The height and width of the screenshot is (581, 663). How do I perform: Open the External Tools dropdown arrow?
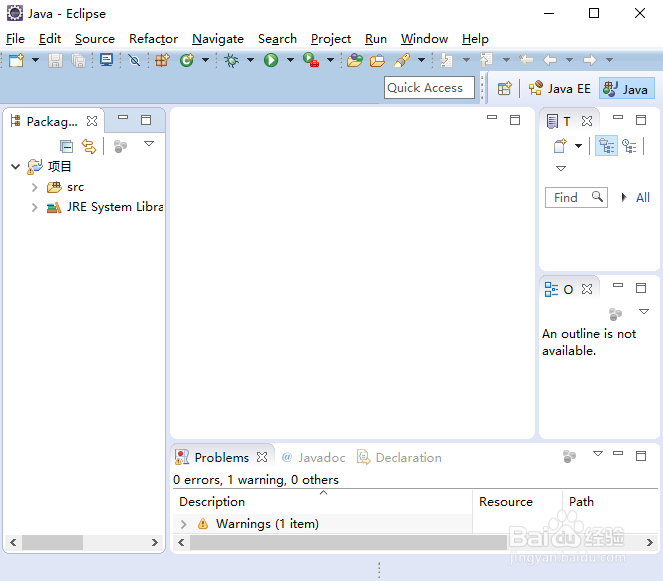330,60
